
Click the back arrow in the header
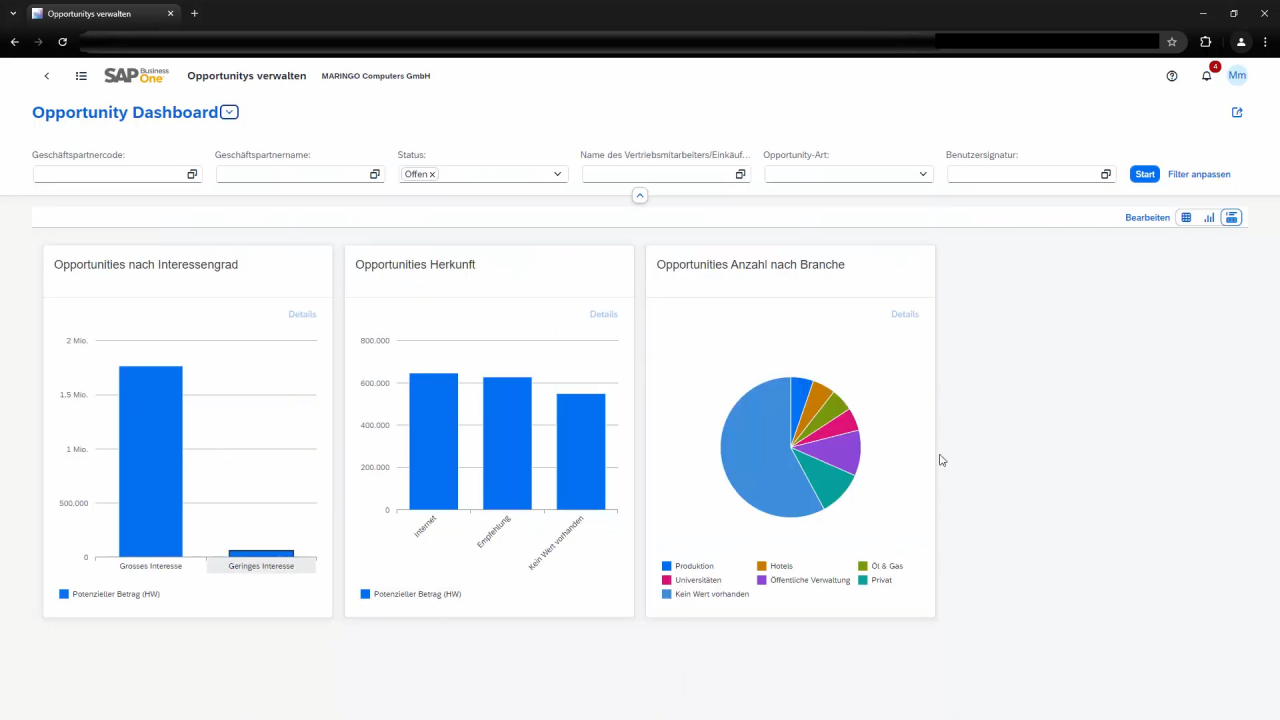pyautogui.click(x=46, y=75)
